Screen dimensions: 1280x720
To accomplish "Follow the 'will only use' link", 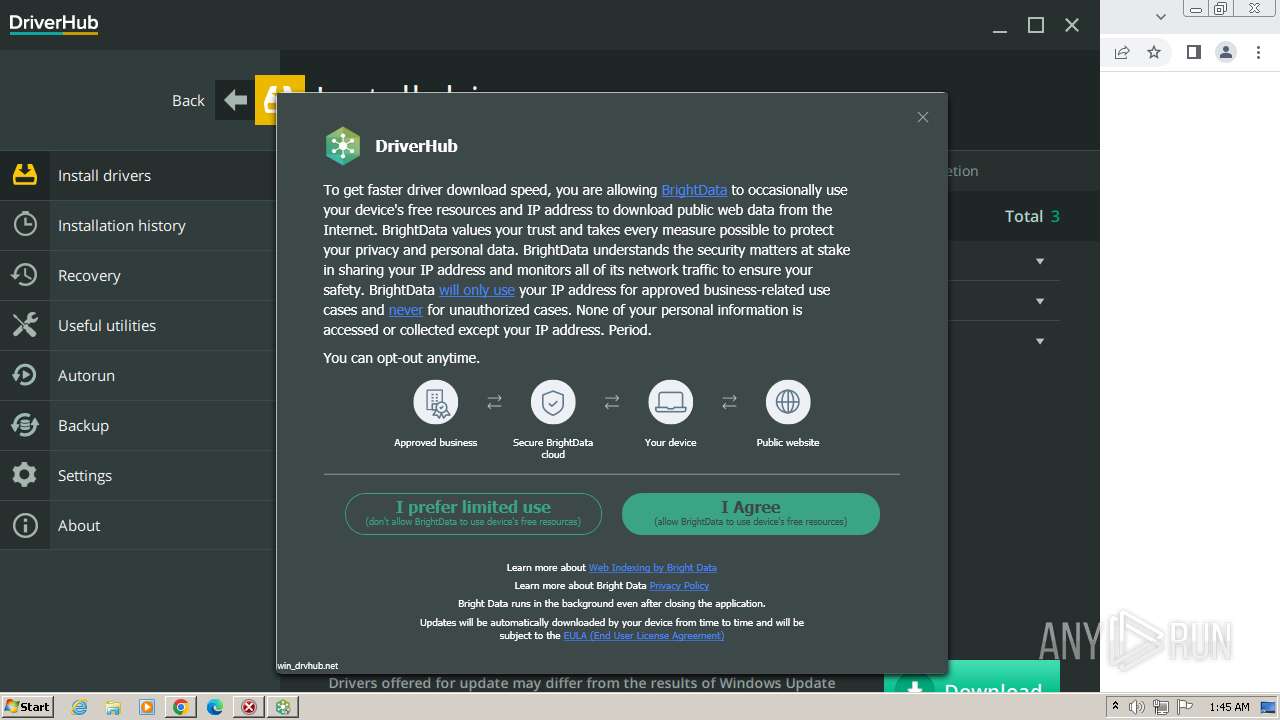I will point(477,290).
